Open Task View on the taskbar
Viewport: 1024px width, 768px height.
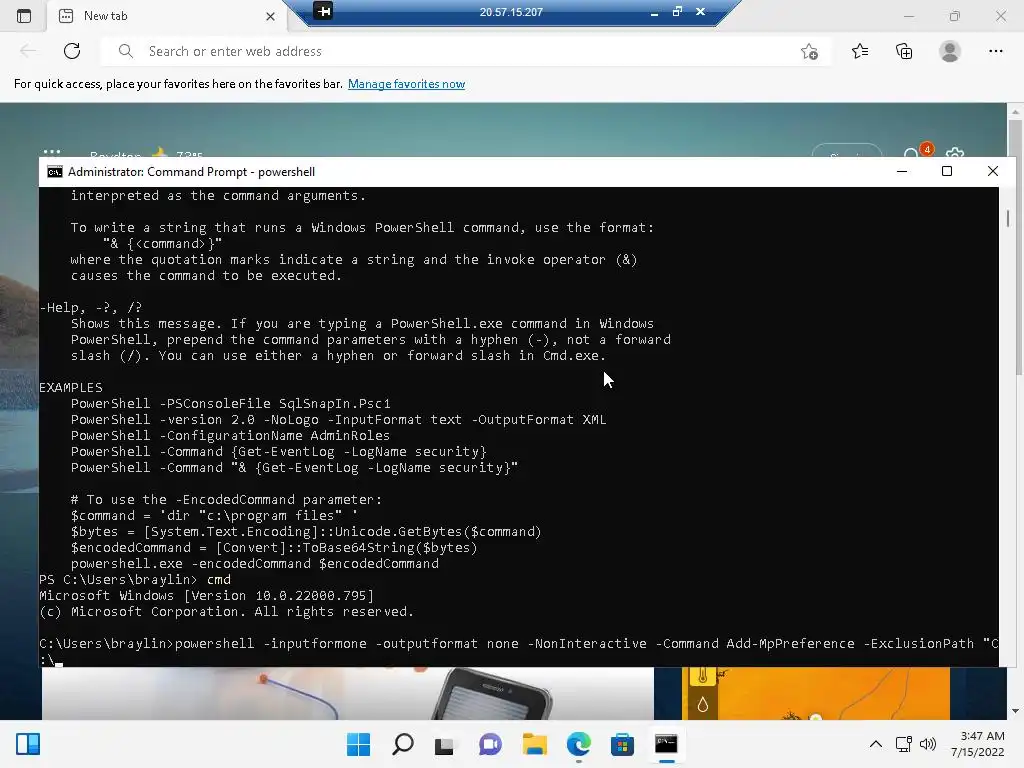(x=445, y=744)
